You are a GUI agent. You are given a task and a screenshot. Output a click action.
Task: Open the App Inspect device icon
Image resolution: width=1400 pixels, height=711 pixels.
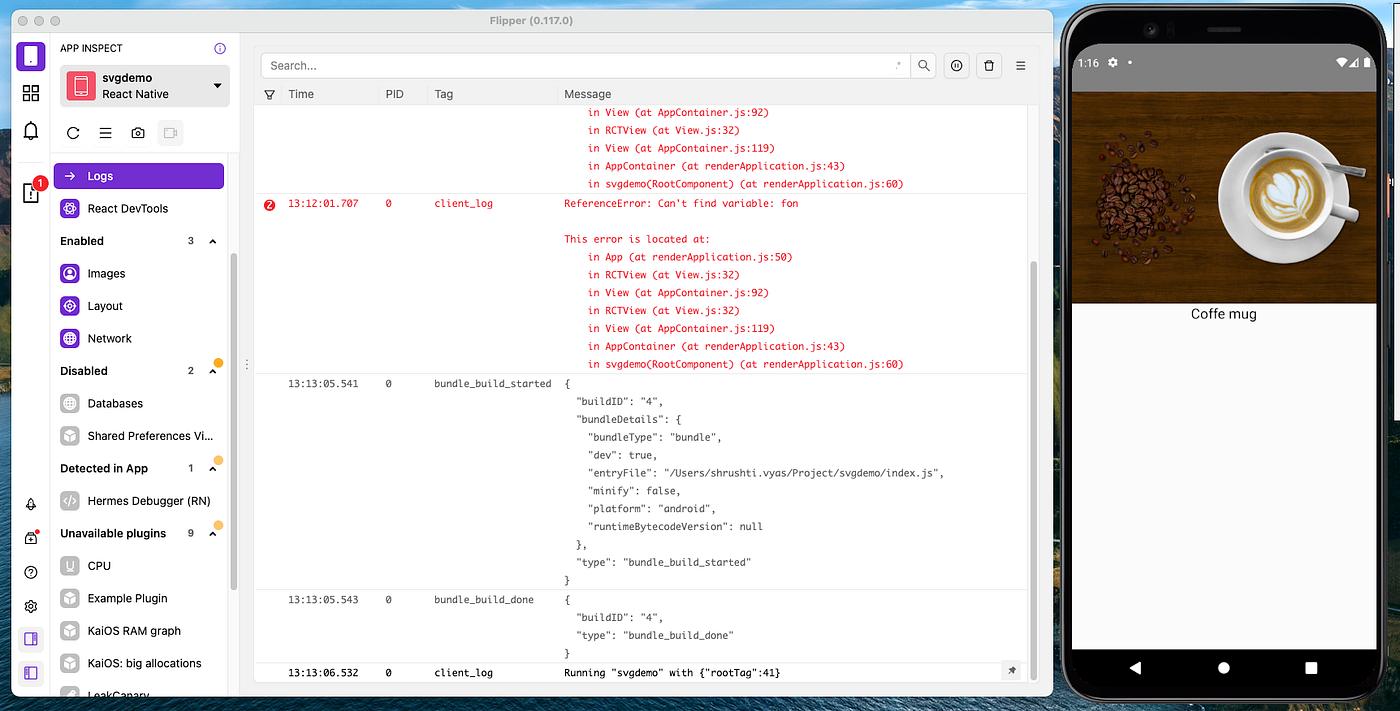pyautogui.click(x=31, y=56)
